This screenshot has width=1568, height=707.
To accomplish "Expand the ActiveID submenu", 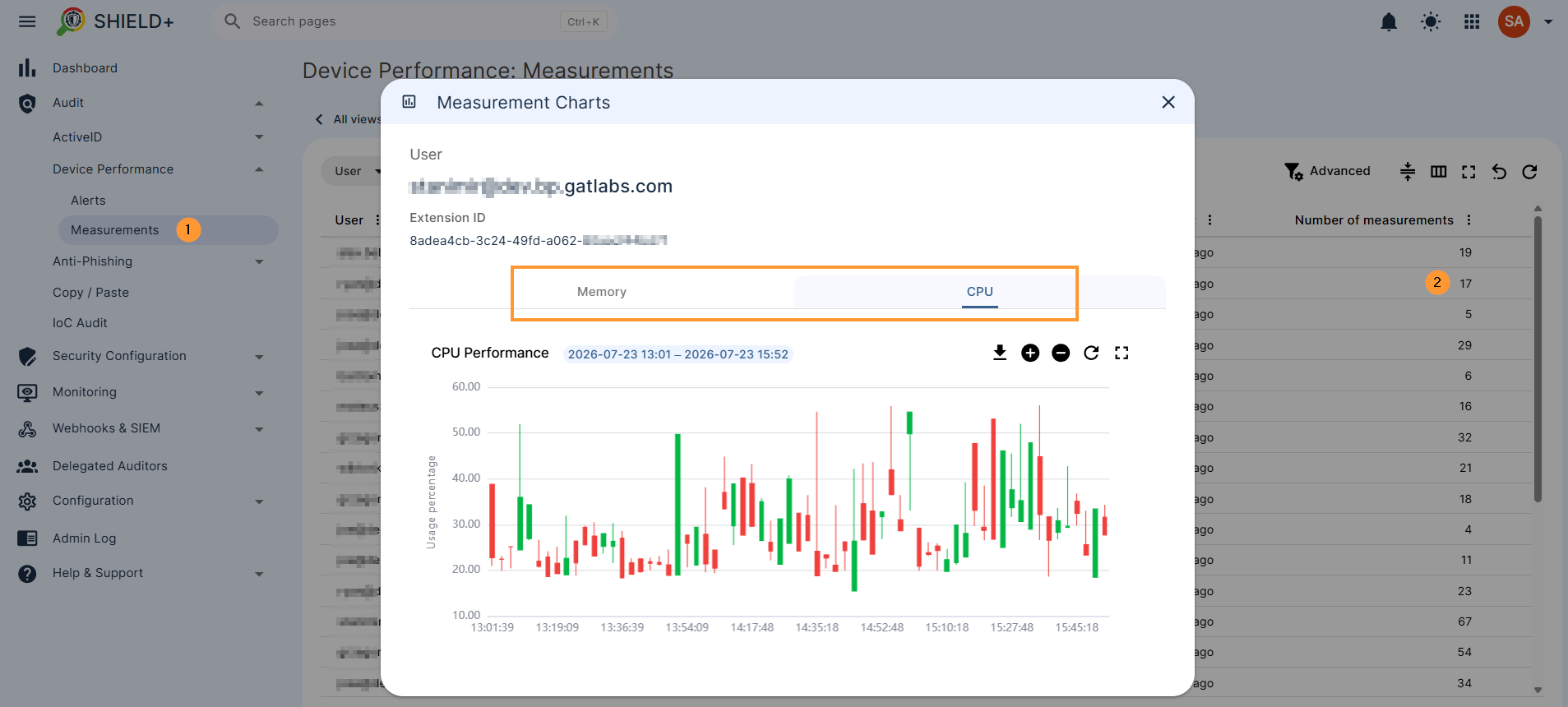I will click(x=259, y=137).
